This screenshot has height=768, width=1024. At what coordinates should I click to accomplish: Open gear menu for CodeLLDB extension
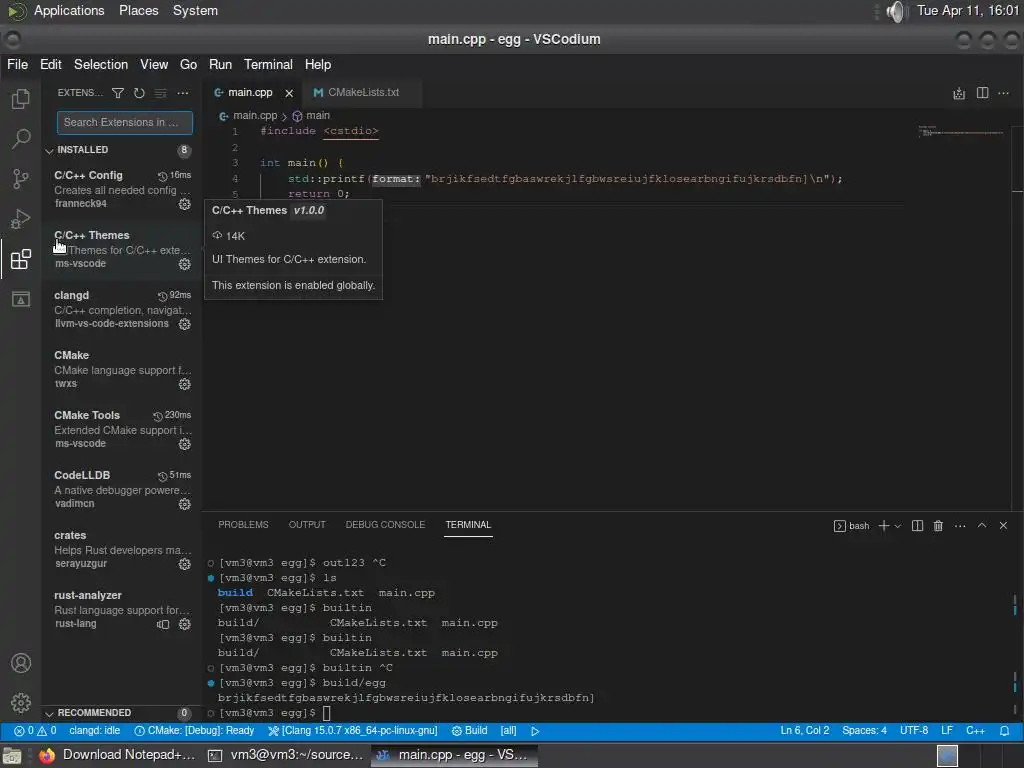(185, 504)
